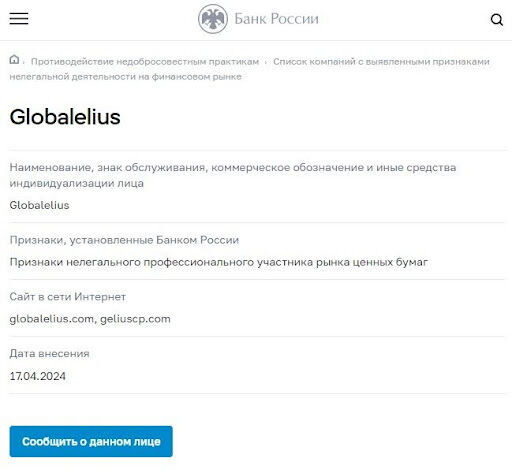Click the Банк России header text

coord(276,19)
